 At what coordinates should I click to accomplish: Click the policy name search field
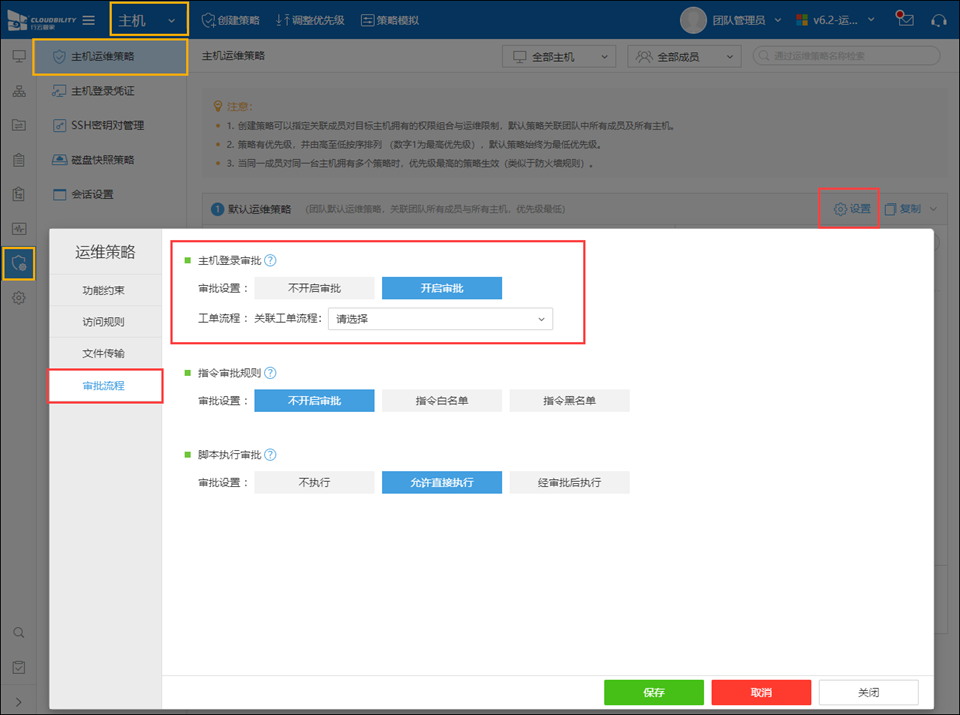point(852,56)
